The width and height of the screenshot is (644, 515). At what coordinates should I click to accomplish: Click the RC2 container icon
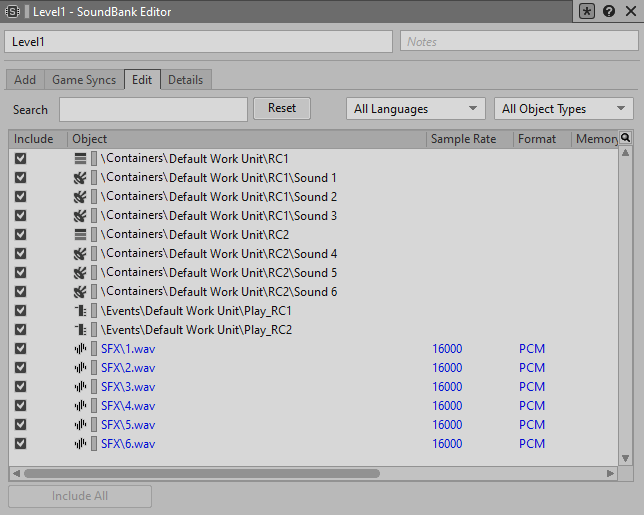click(x=81, y=235)
